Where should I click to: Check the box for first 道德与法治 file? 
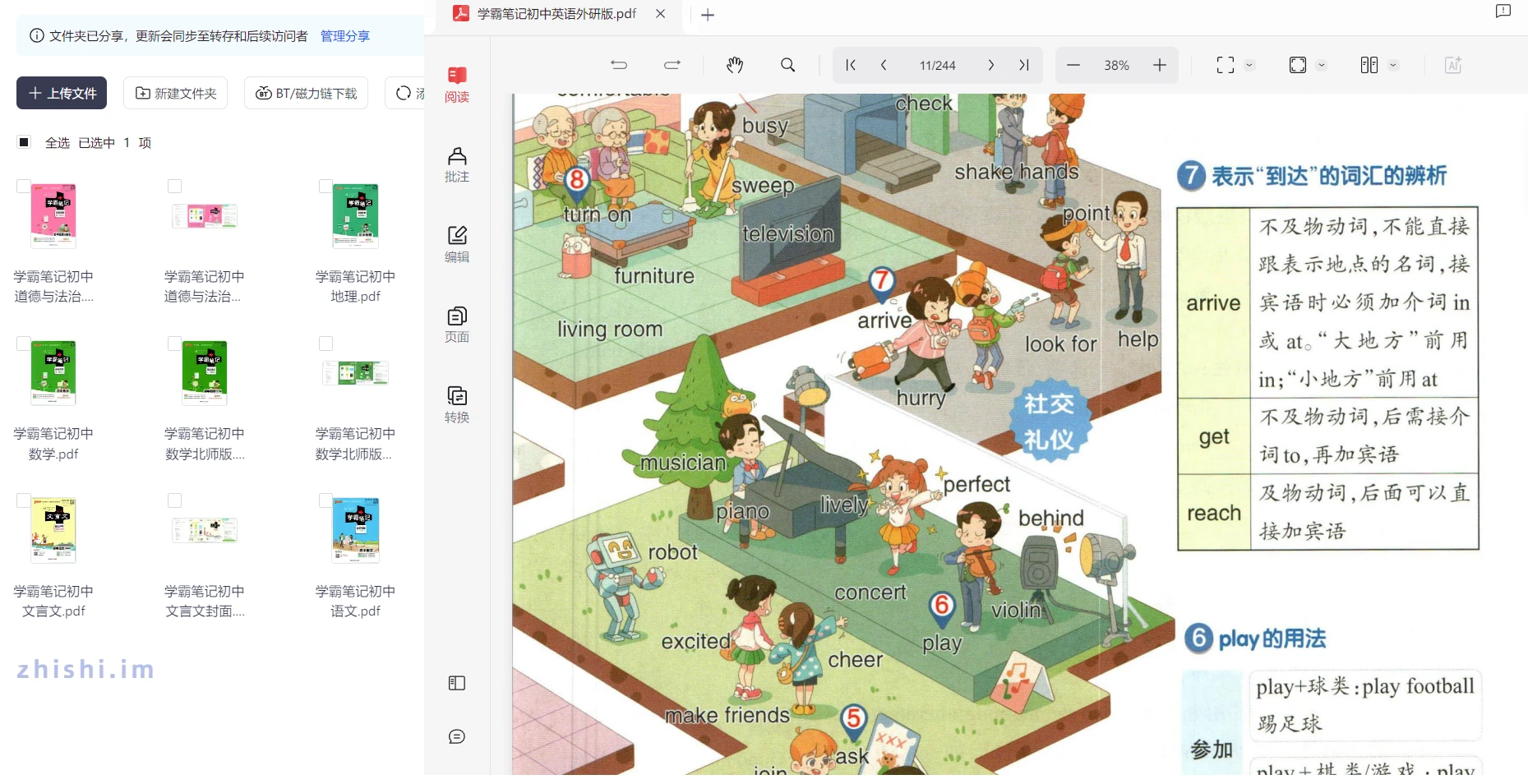point(24,187)
